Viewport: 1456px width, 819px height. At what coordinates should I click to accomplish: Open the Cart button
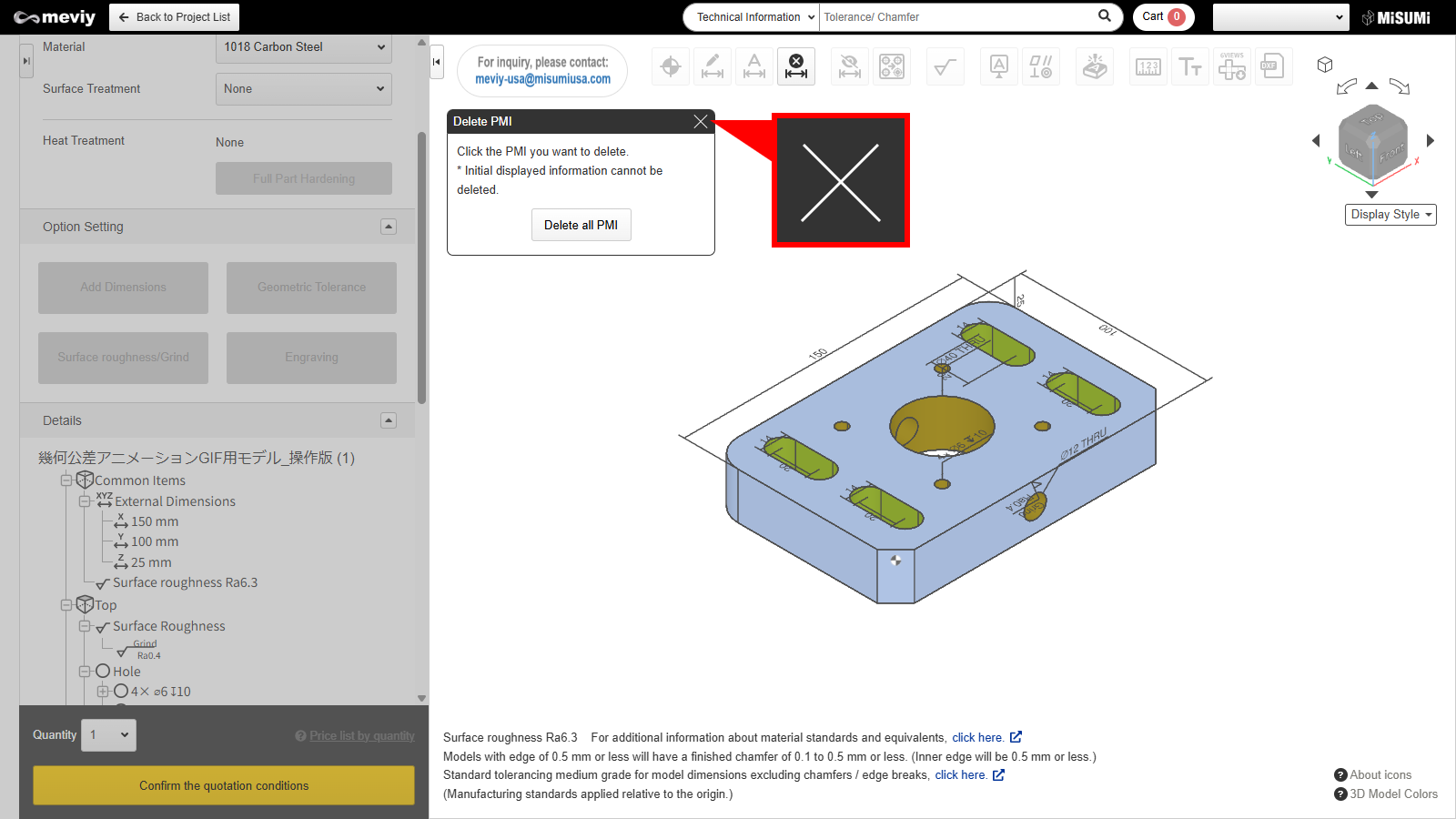1163,16
